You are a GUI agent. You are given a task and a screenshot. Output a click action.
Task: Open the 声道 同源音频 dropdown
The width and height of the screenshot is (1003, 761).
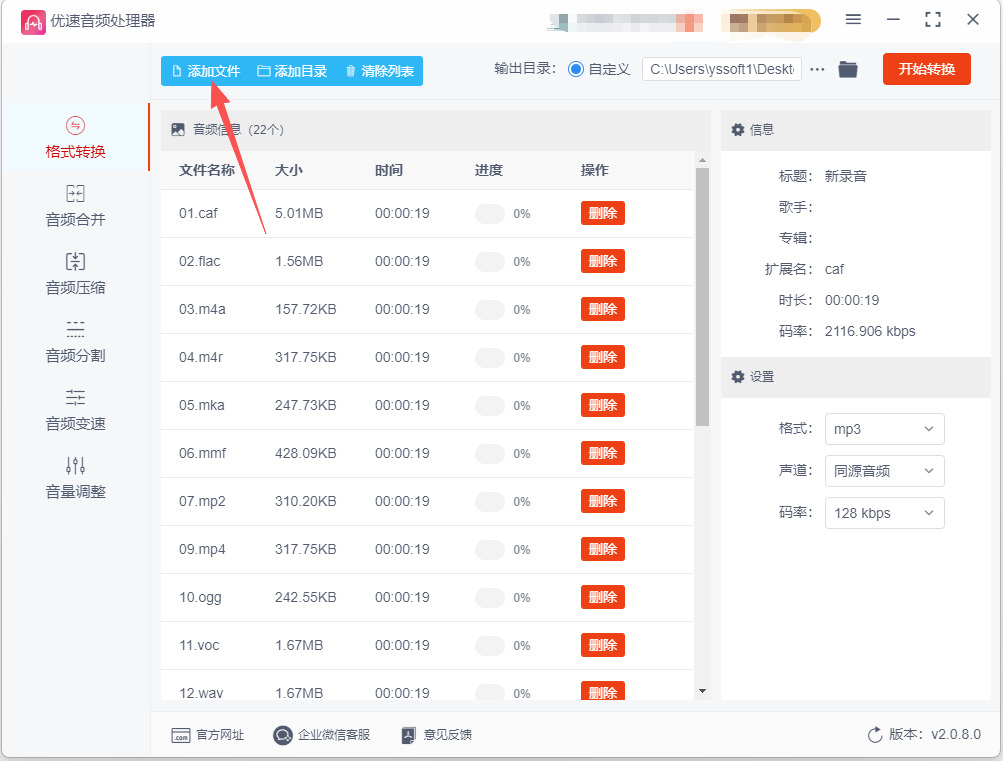pyautogui.click(x=884, y=471)
